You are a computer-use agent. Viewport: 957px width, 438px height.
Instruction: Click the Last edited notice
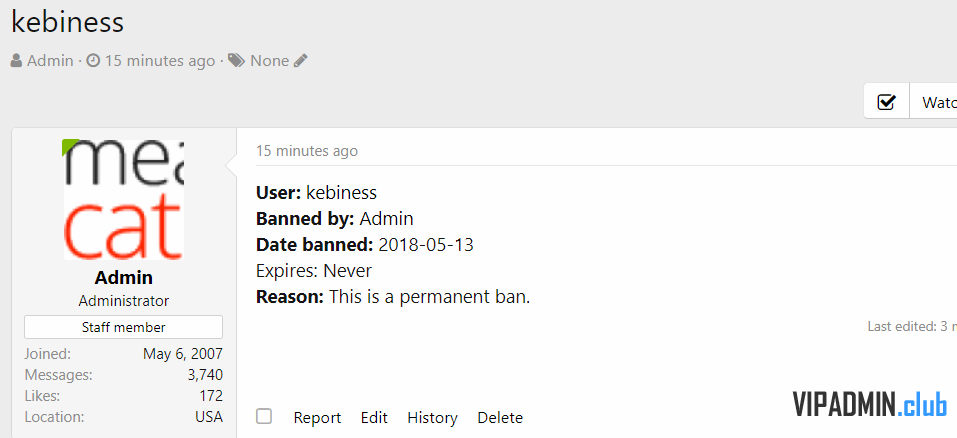[912, 326]
